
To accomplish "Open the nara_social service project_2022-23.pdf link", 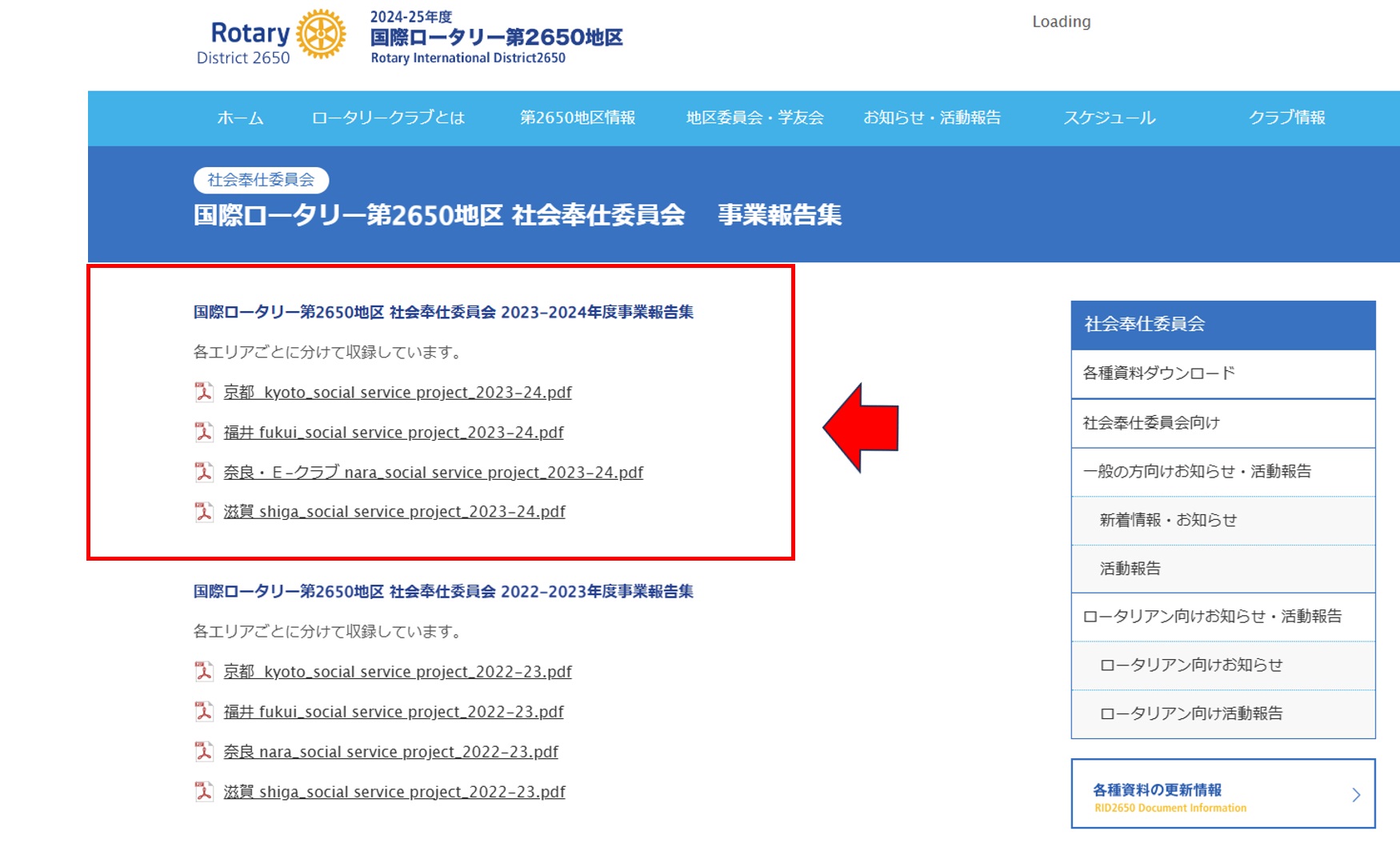I will (390, 752).
